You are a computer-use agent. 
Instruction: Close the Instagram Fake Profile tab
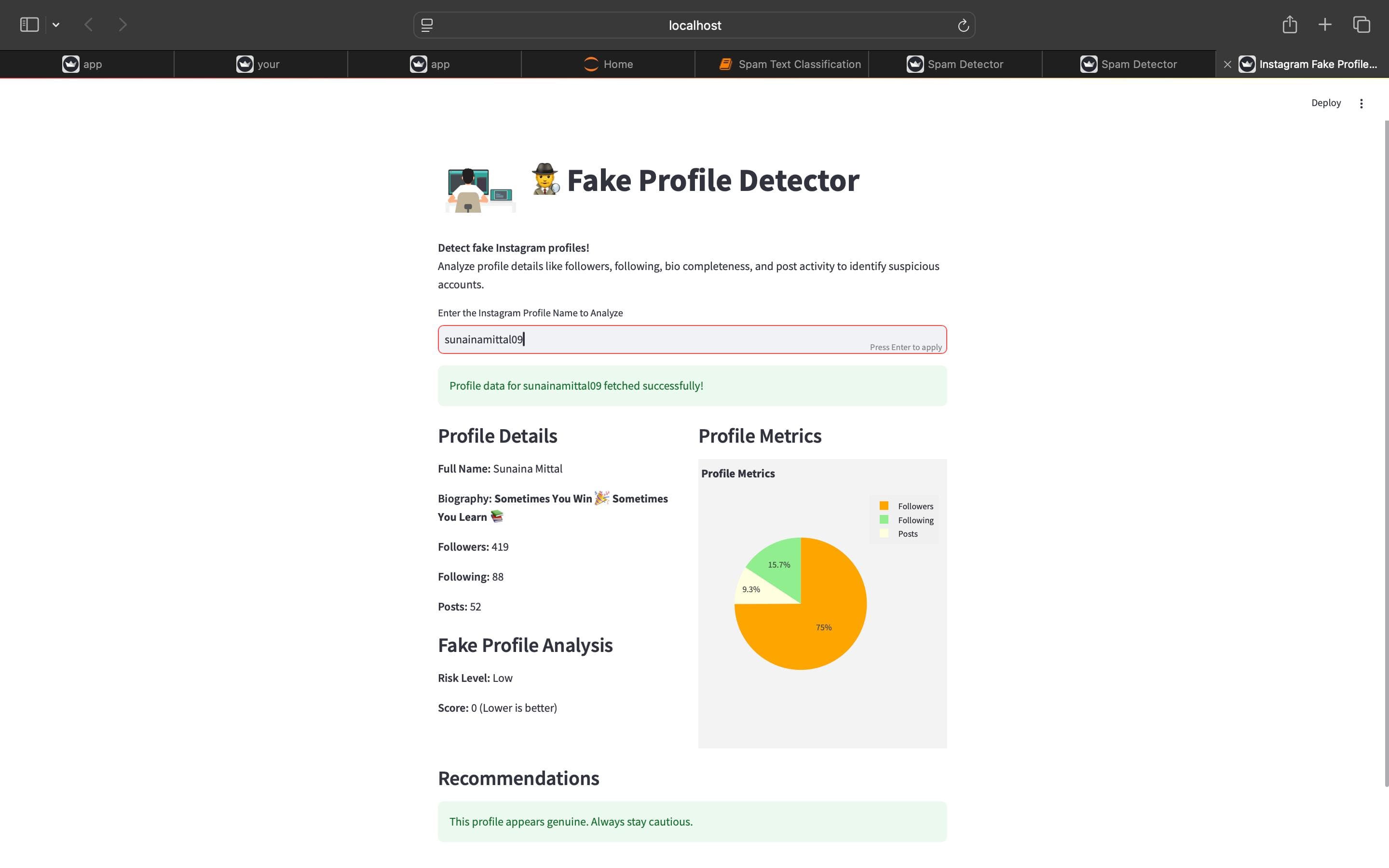point(1227,64)
